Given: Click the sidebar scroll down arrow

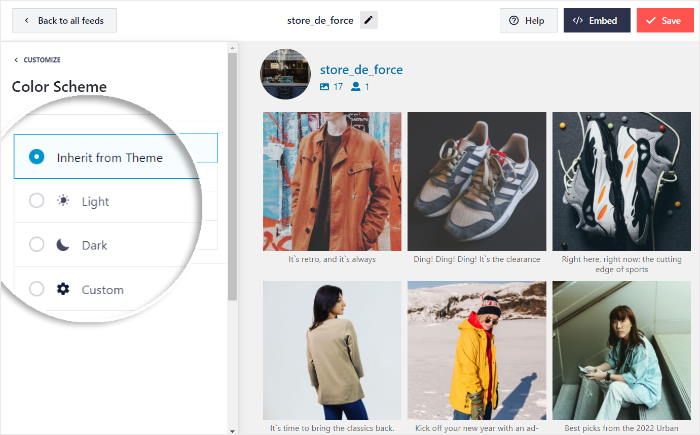Looking at the screenshot, I should (x=232, y=431).
